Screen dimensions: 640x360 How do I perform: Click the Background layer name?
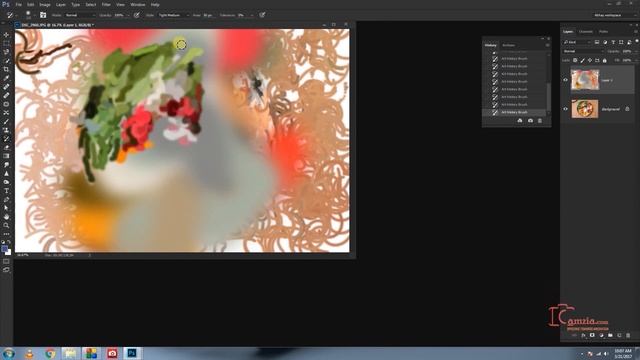tap(611, 109)
